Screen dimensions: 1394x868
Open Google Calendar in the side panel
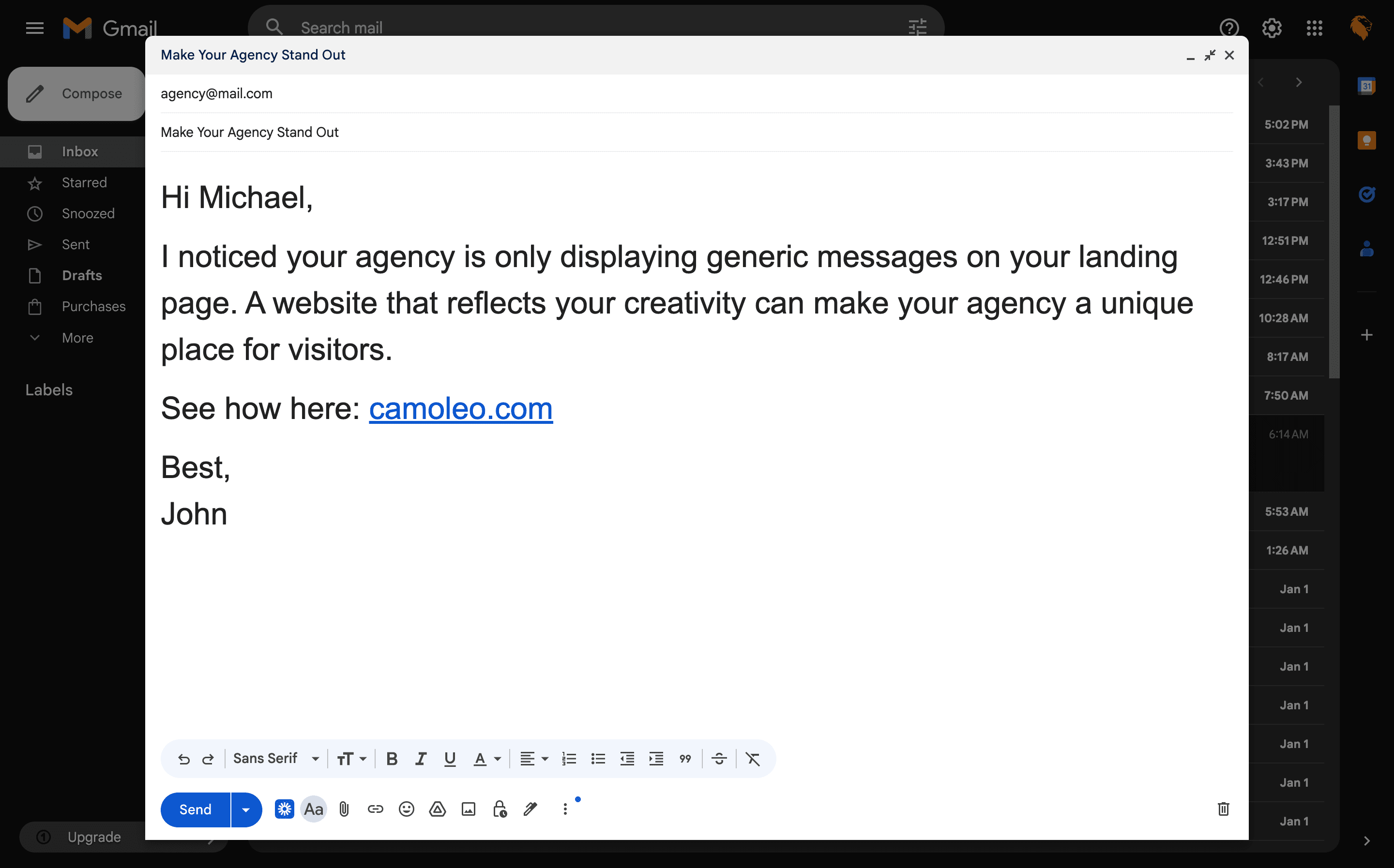point(1367,86)
